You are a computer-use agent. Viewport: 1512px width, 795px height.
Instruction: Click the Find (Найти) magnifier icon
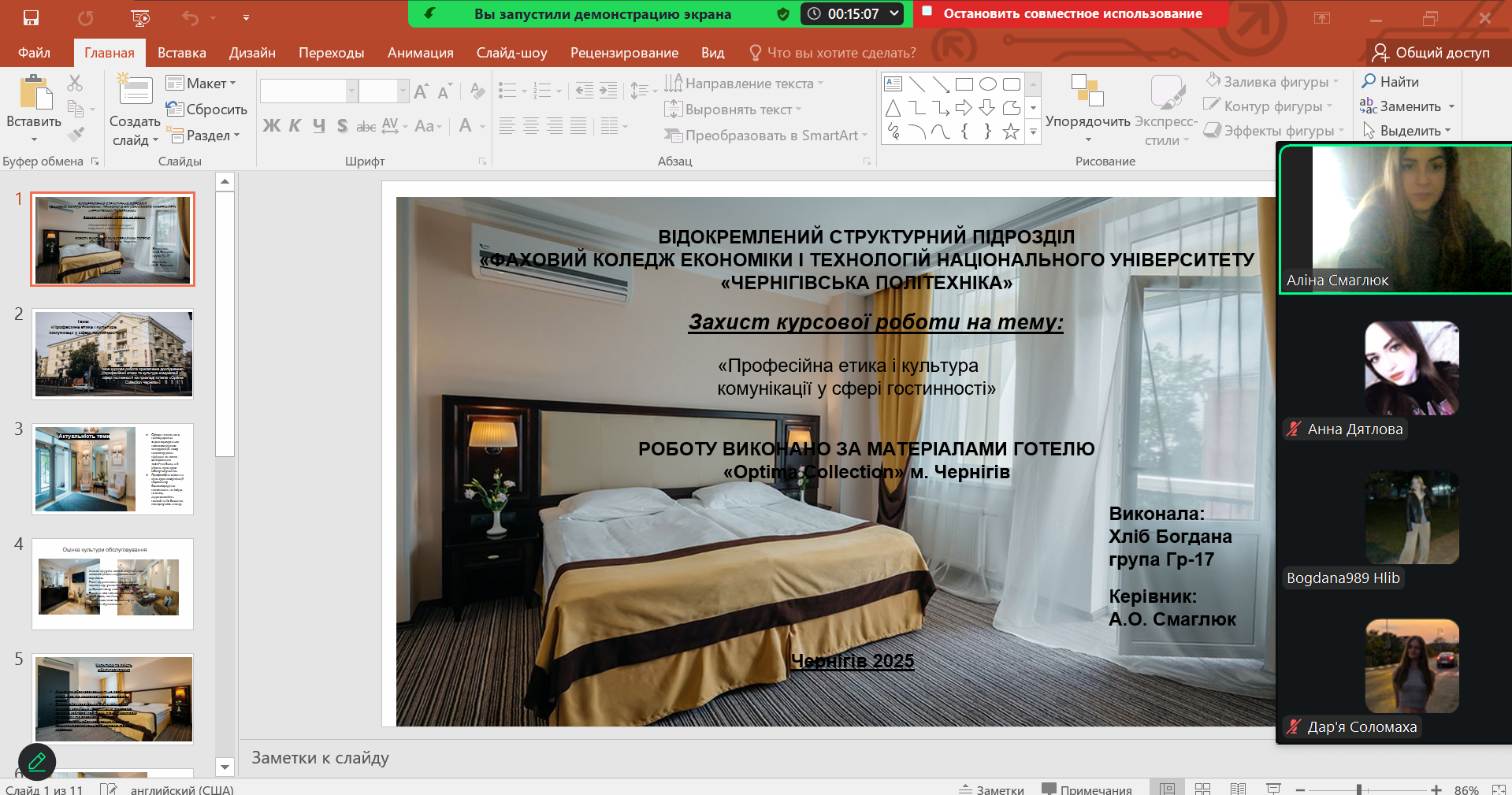click(1369, 81)
